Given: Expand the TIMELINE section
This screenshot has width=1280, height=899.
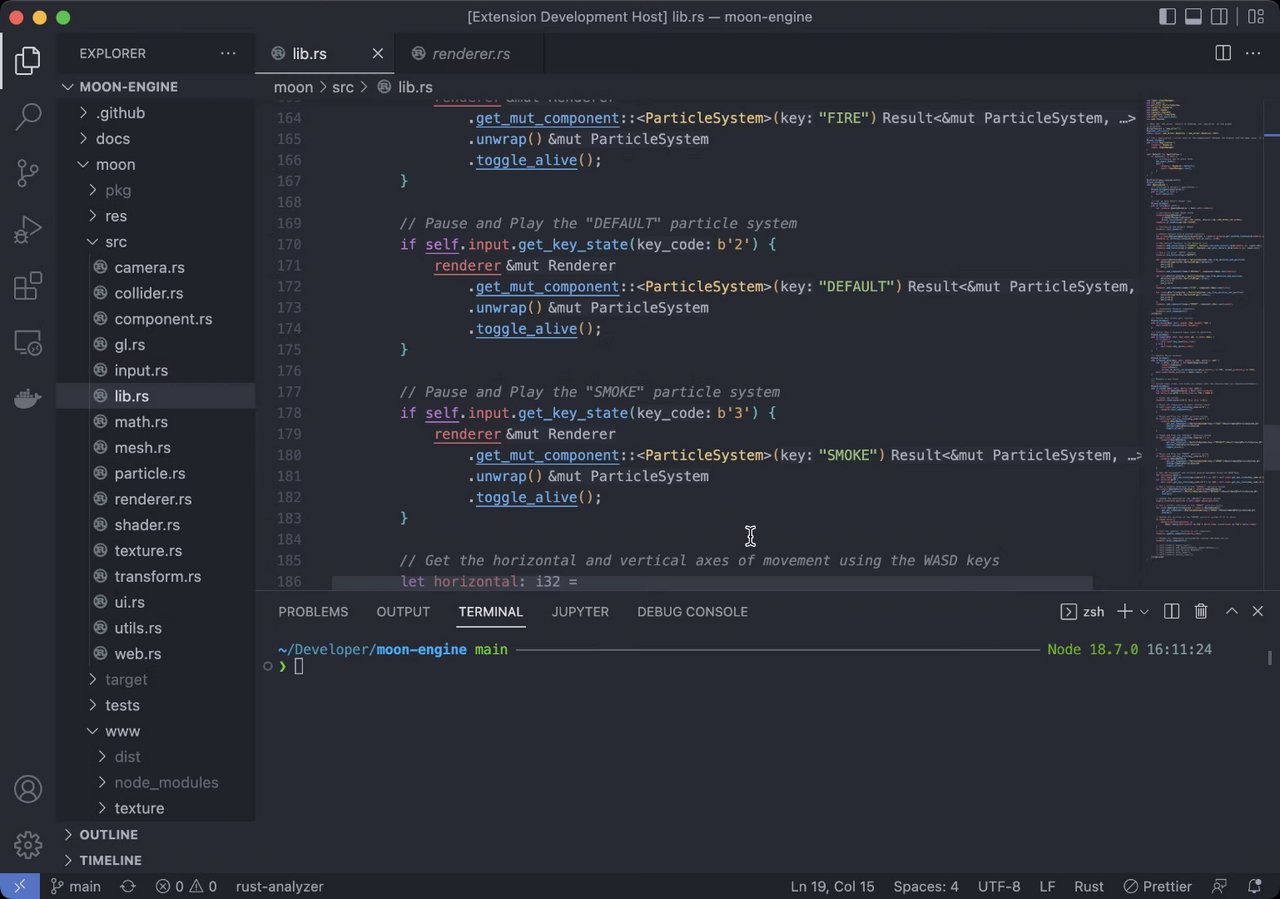Looking at the screenshot, I should (156, 860).
